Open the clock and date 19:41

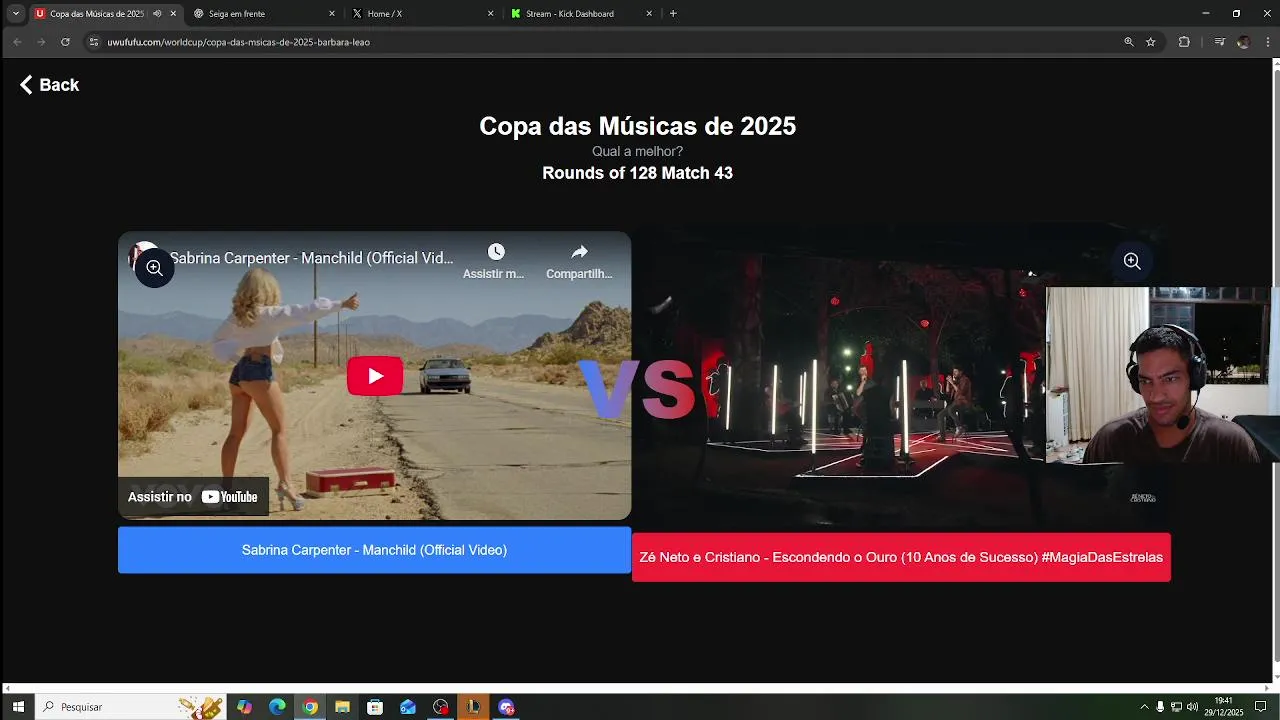click(x=1223, y=707)
